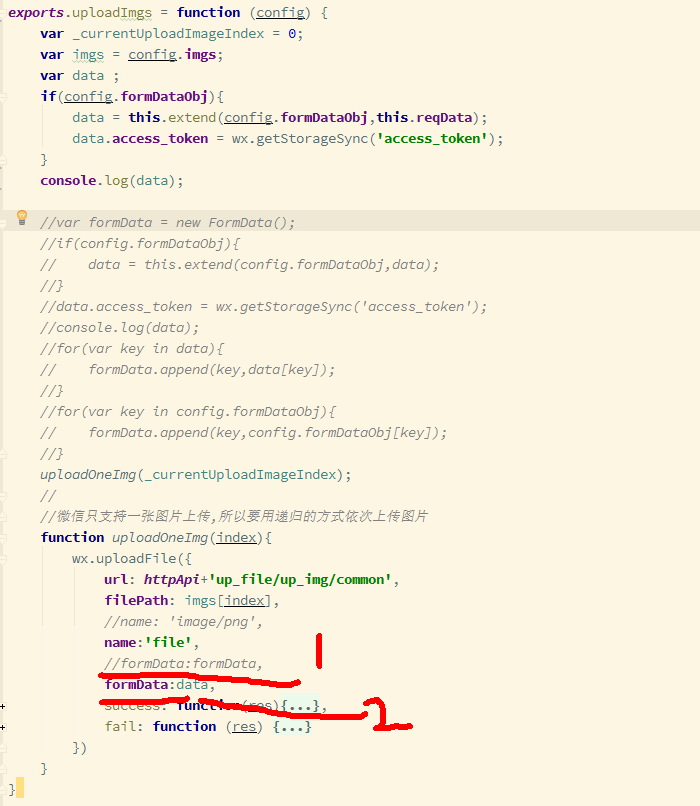Click comment 'formData.append(key,config.formDataObj[key]);'
This screenshot has width=700, height=806.
267,433
